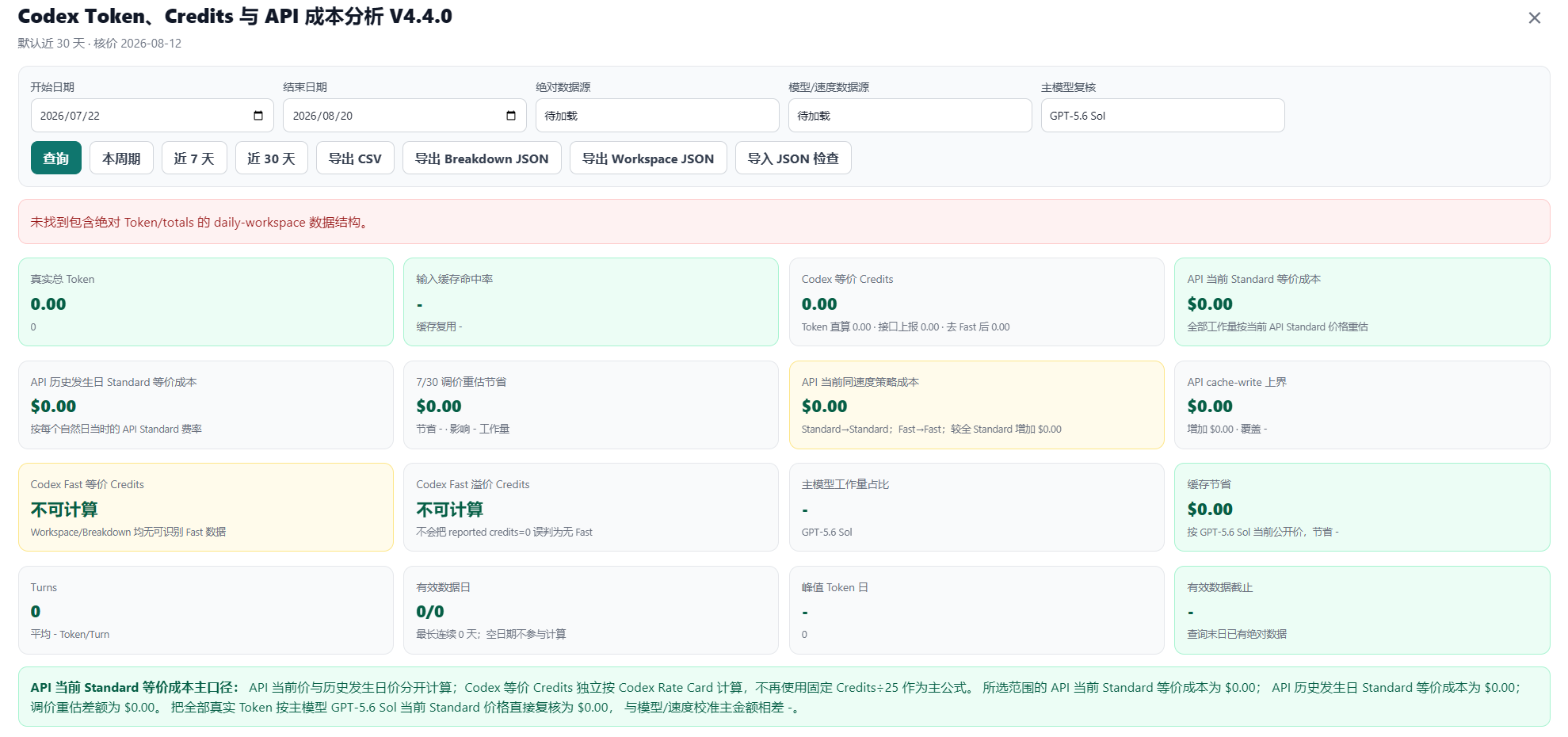Select the Standard→Standard; Fast→Fast note
The image size is (1568, 737).
(931, 429)
